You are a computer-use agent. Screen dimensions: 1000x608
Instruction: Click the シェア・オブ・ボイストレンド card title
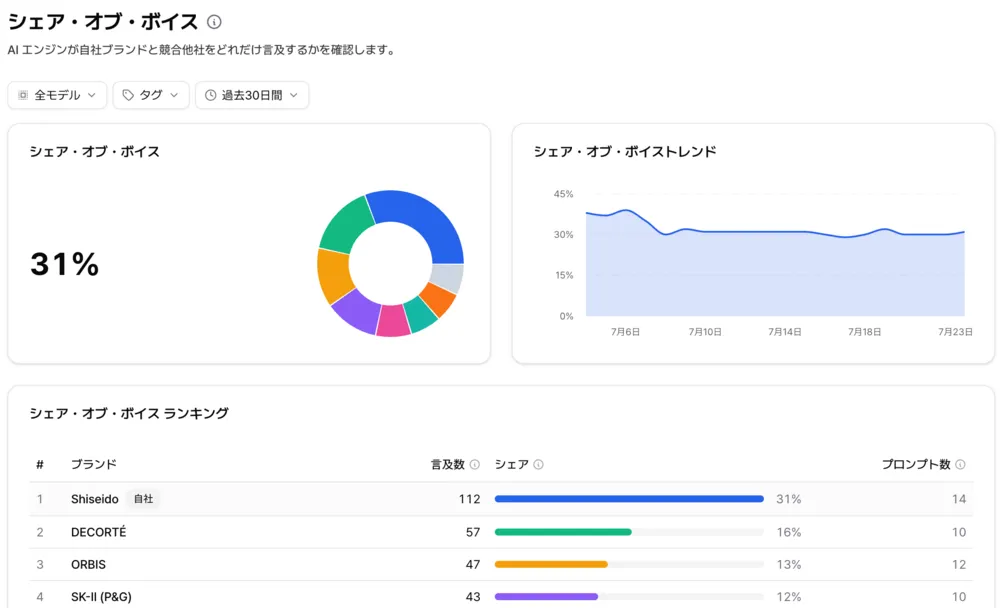625,152
